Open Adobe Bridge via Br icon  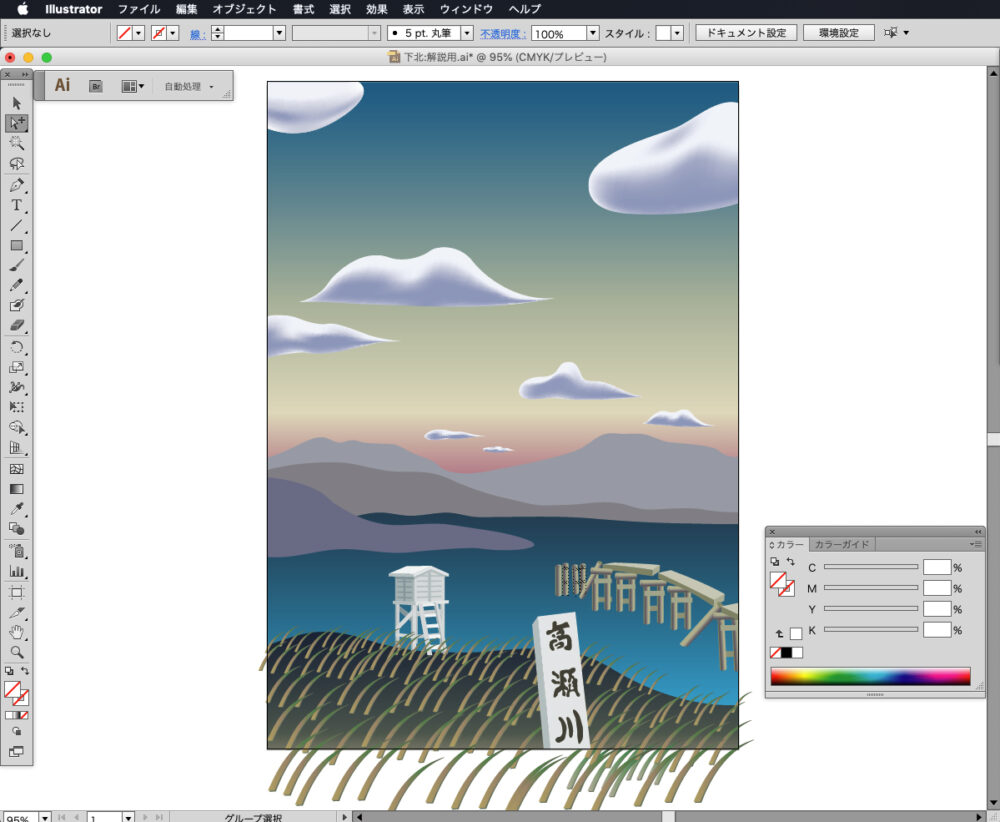pyautogui.click(x=96, y=87)
